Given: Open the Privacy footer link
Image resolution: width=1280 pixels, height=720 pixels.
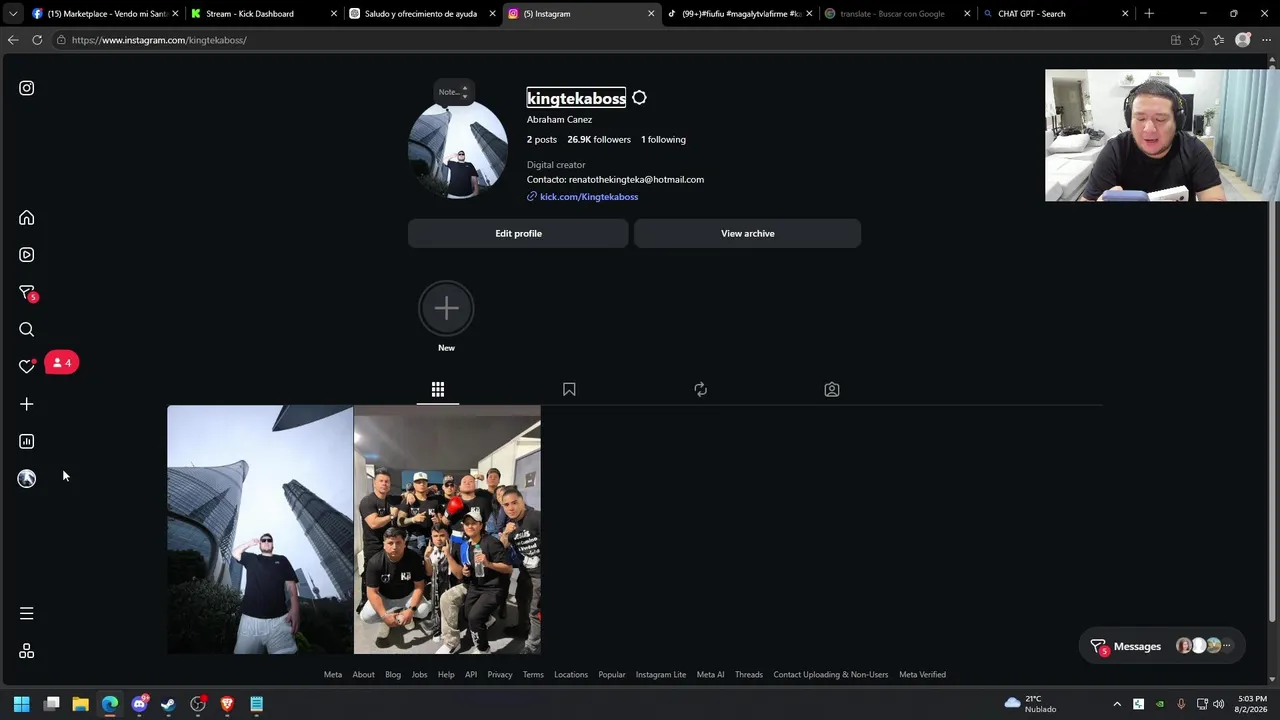Looking at the screenshot, I should (500, 675).
